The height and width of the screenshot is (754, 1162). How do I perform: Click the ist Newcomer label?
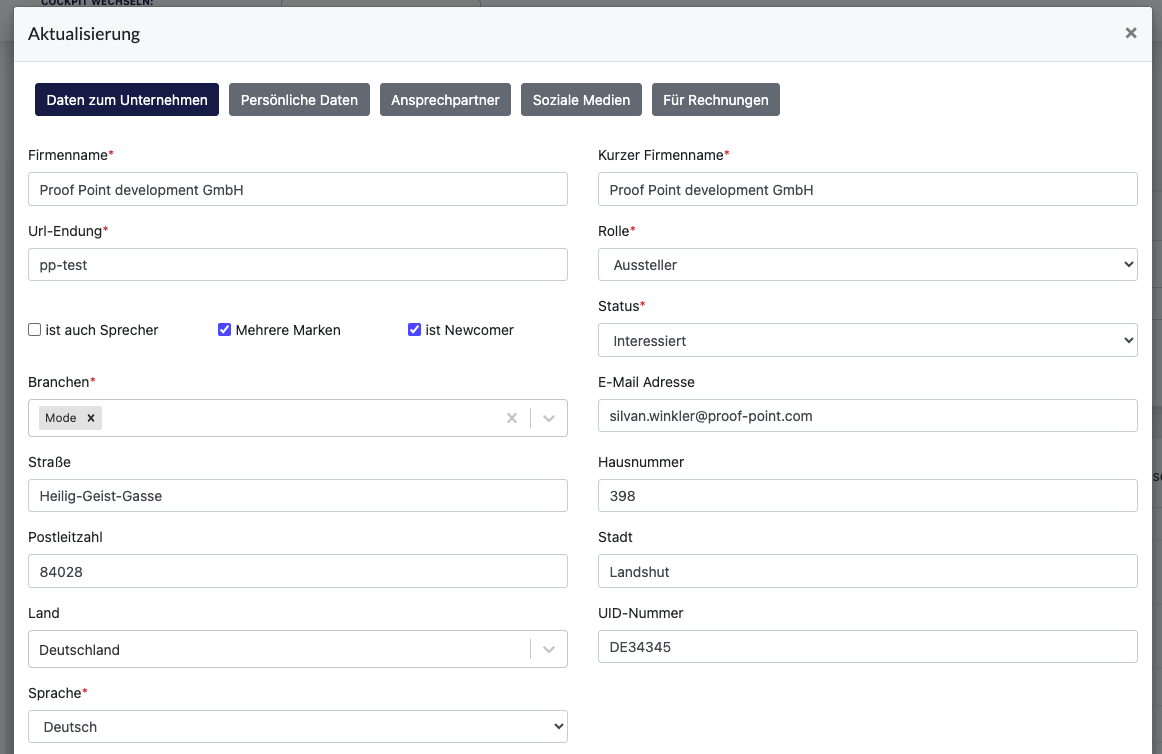click(x=470, y=330)
